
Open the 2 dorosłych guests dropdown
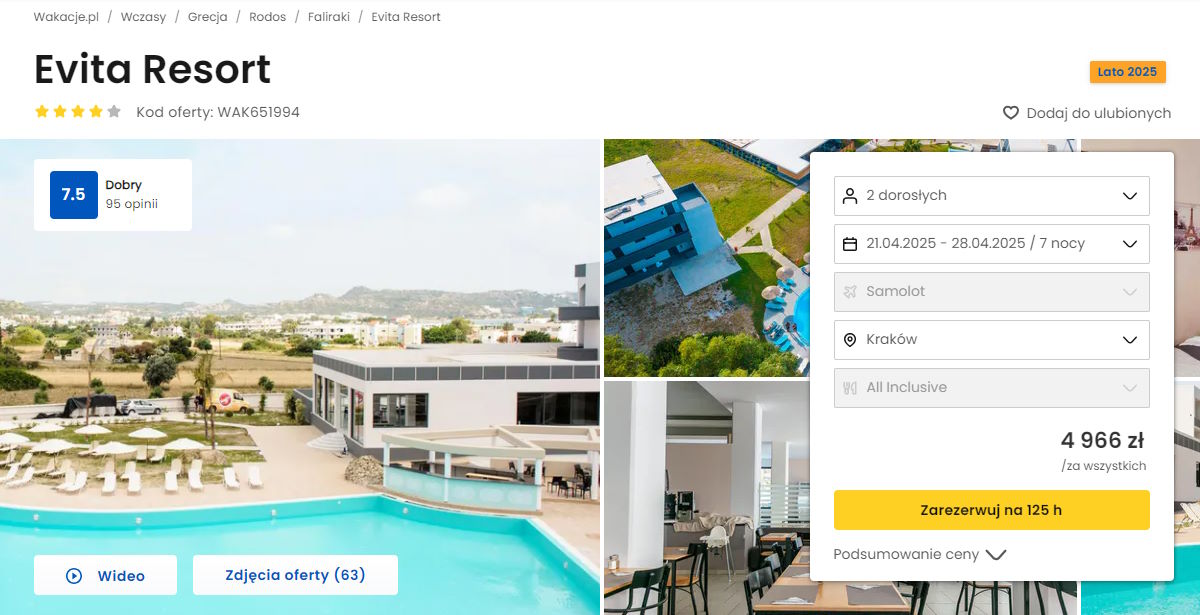point(991,195)
